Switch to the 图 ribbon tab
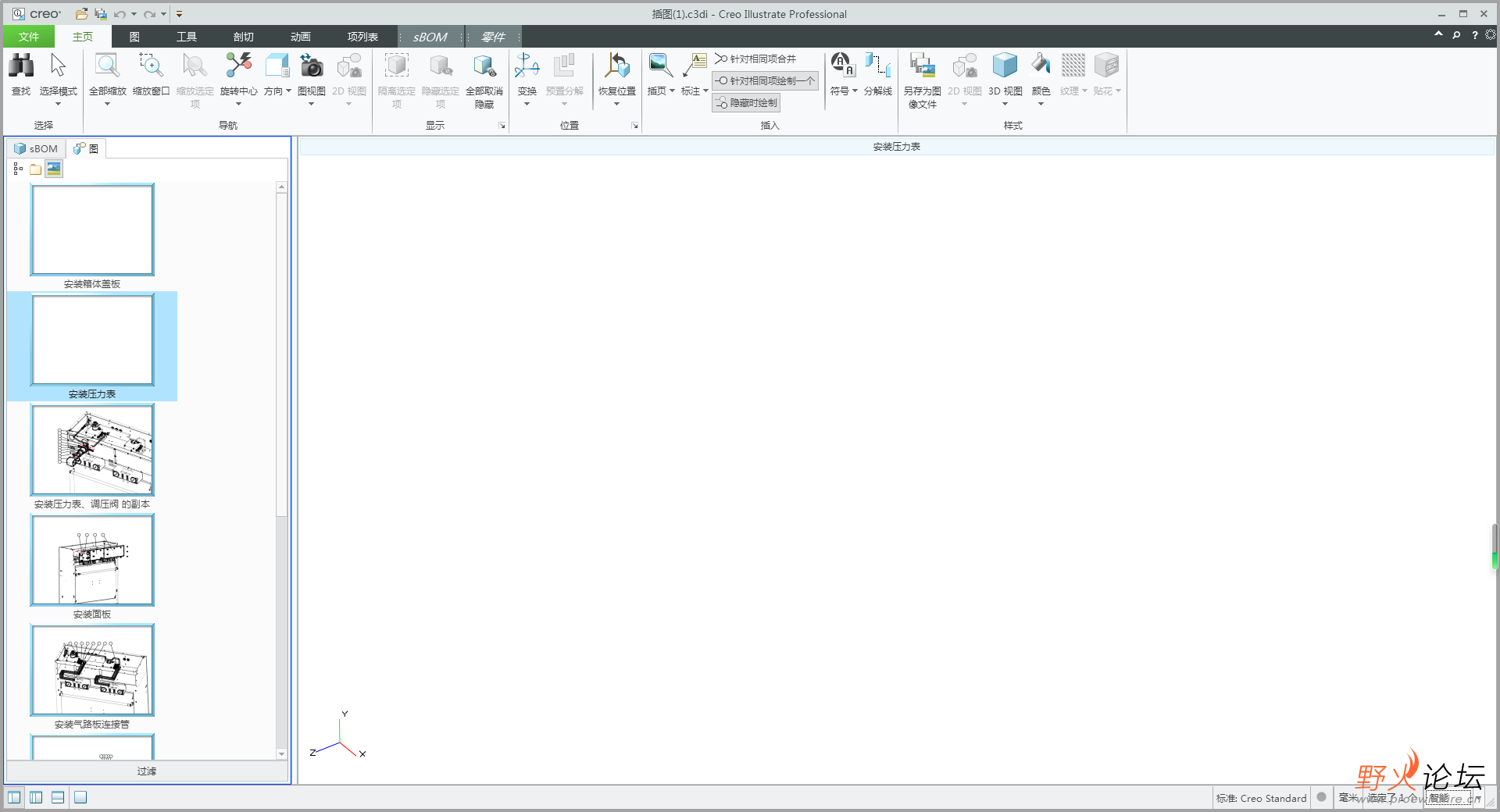Viewport: 1500px width, 812px height. click(134, 37)
